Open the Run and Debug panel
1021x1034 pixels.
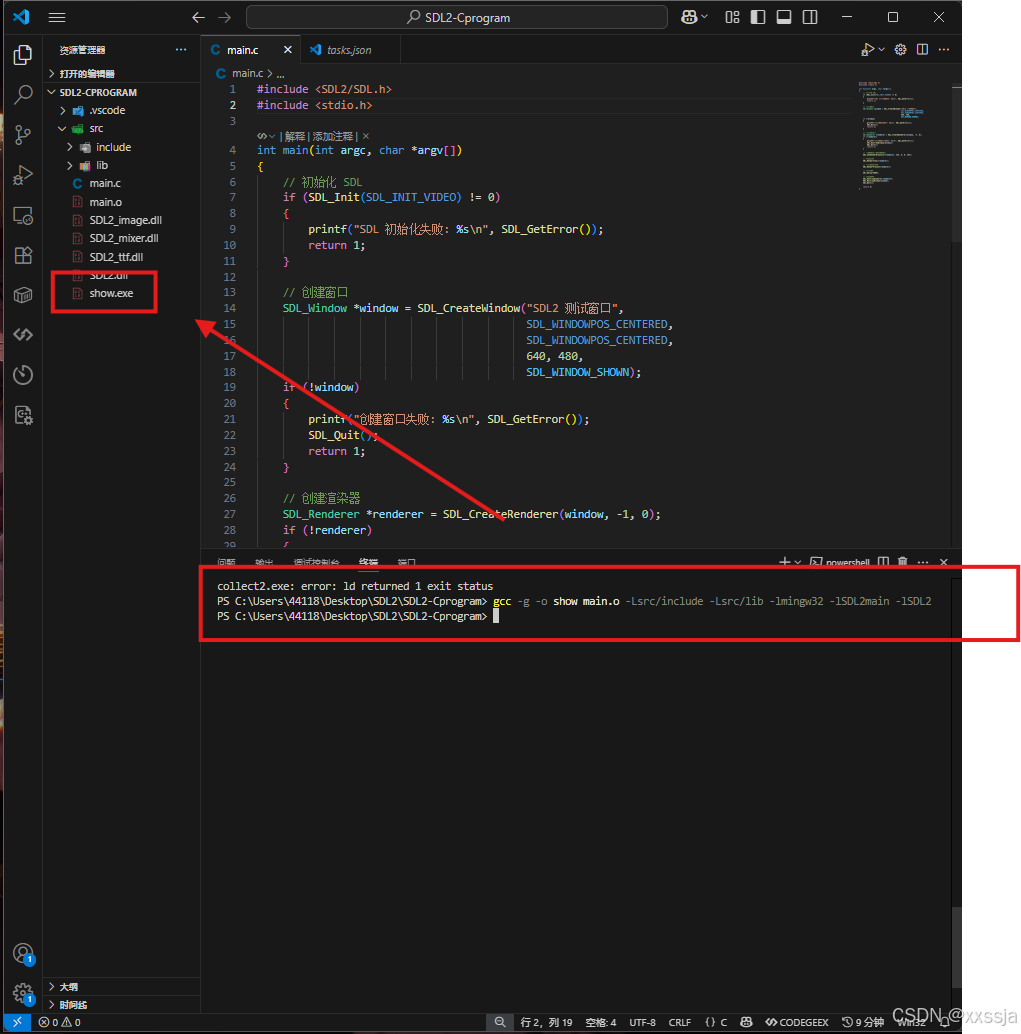click(x=22, y=174)
